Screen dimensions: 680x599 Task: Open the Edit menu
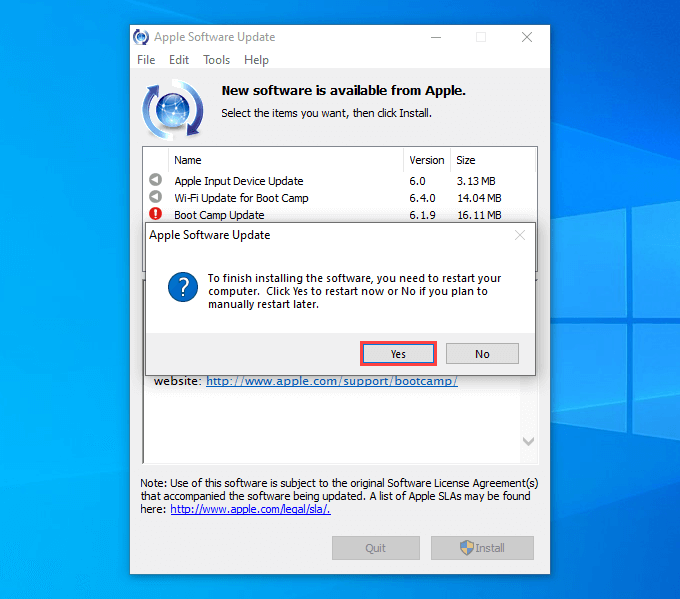point(179,60)
